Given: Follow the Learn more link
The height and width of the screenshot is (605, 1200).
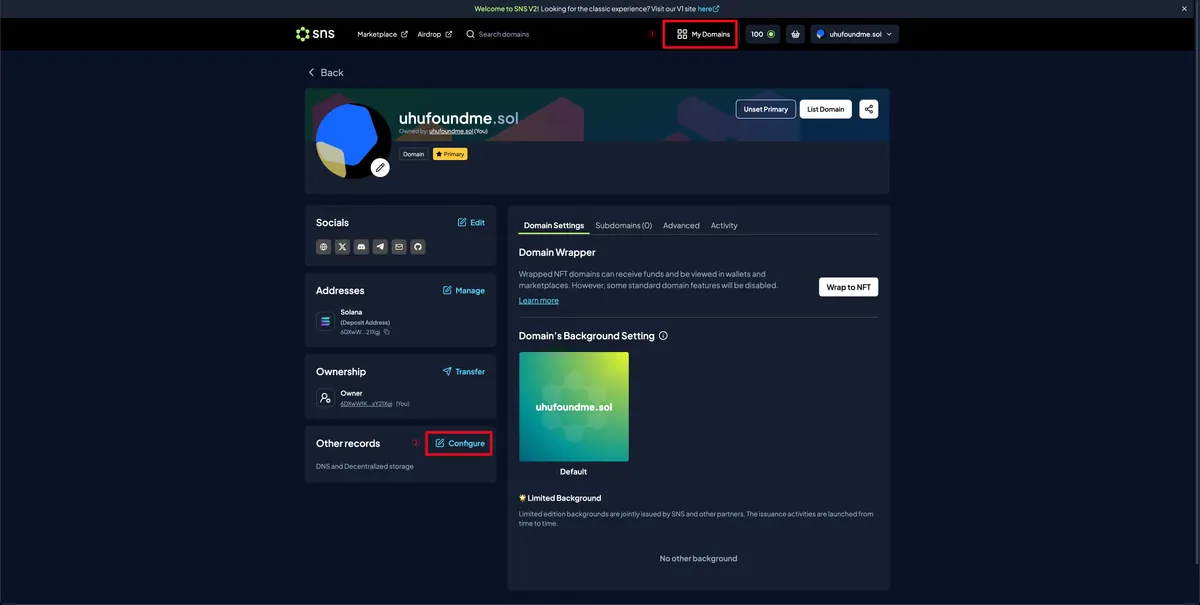Looking at the screenshot, I should (x=538, y=300).
